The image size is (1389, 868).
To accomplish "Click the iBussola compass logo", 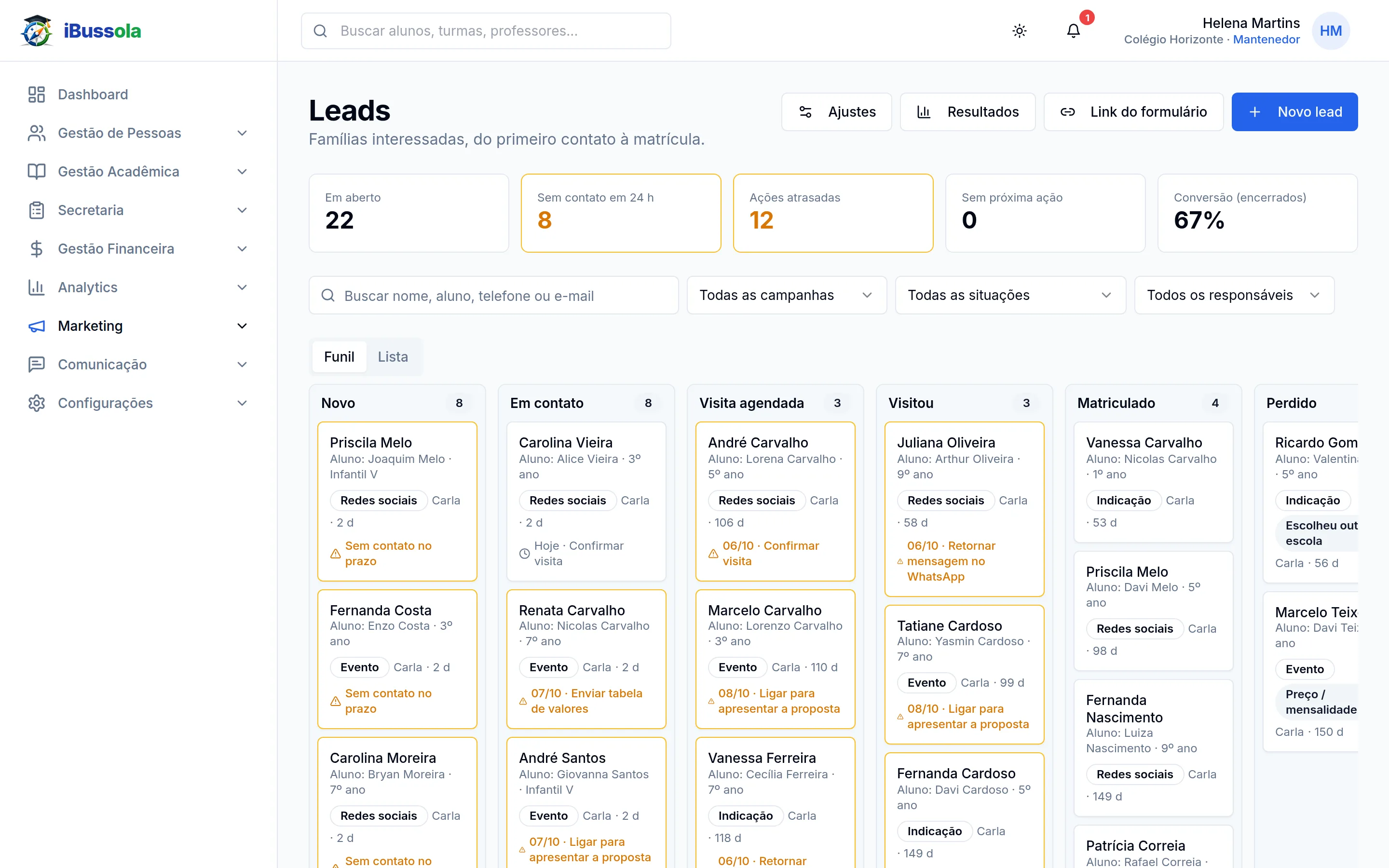I will (x=37, y=31).
